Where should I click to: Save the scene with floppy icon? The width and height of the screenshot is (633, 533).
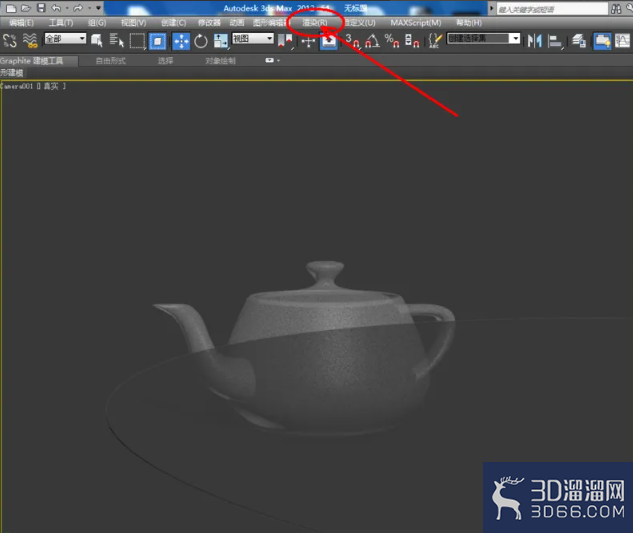[41, 8]
